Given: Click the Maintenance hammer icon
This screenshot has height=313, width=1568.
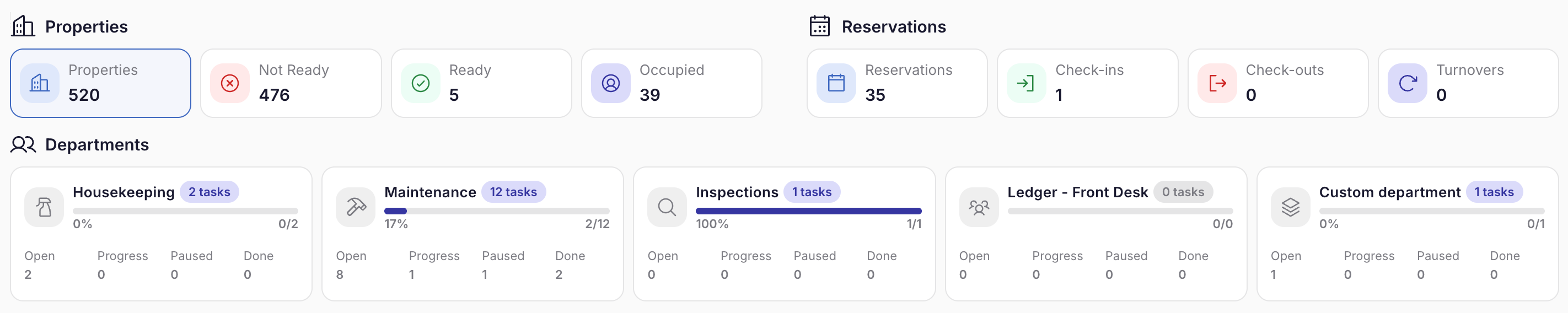Looking at the screenshot, I should (356, 208).
